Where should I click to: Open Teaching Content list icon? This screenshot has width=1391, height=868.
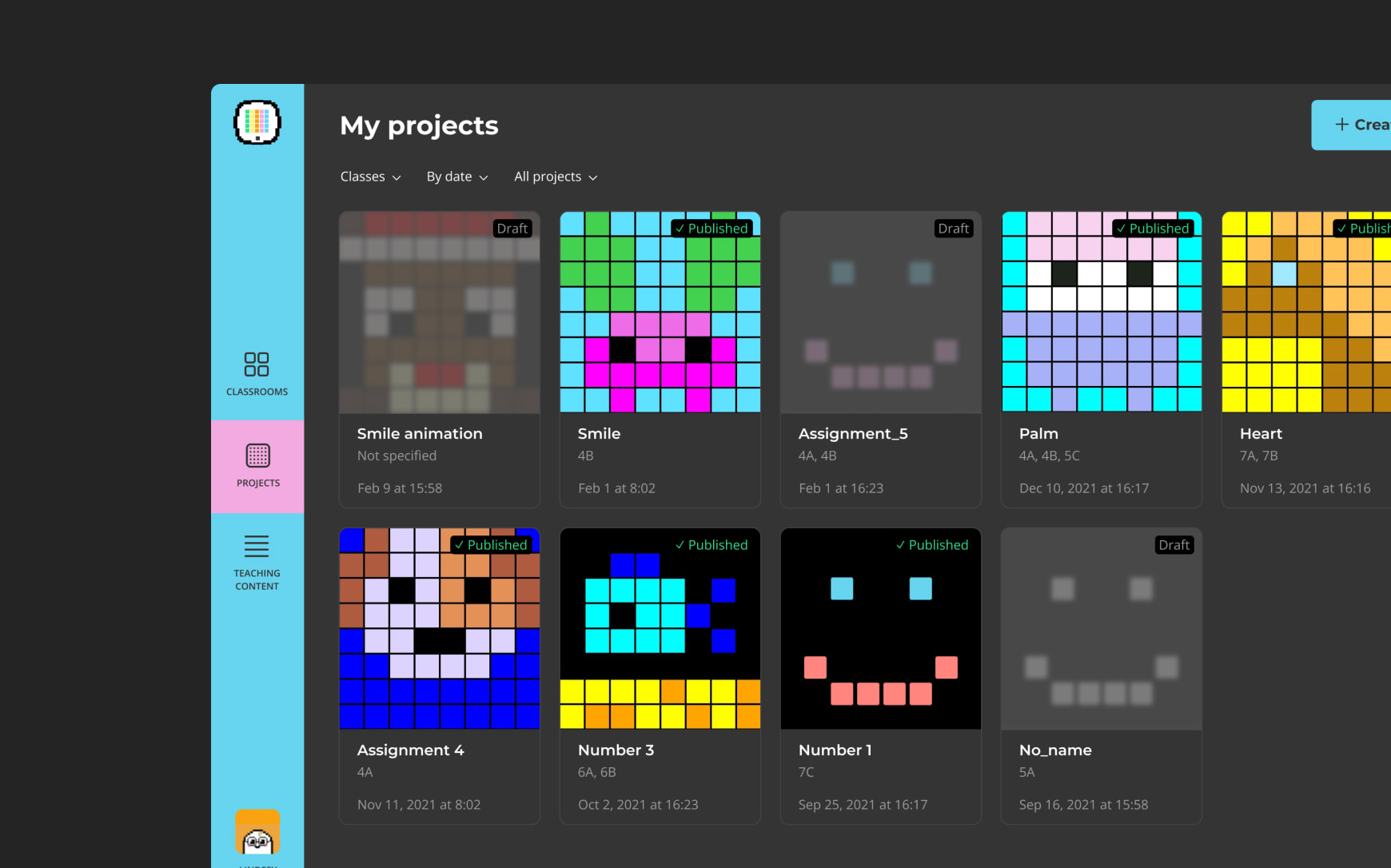pos(257,547)
